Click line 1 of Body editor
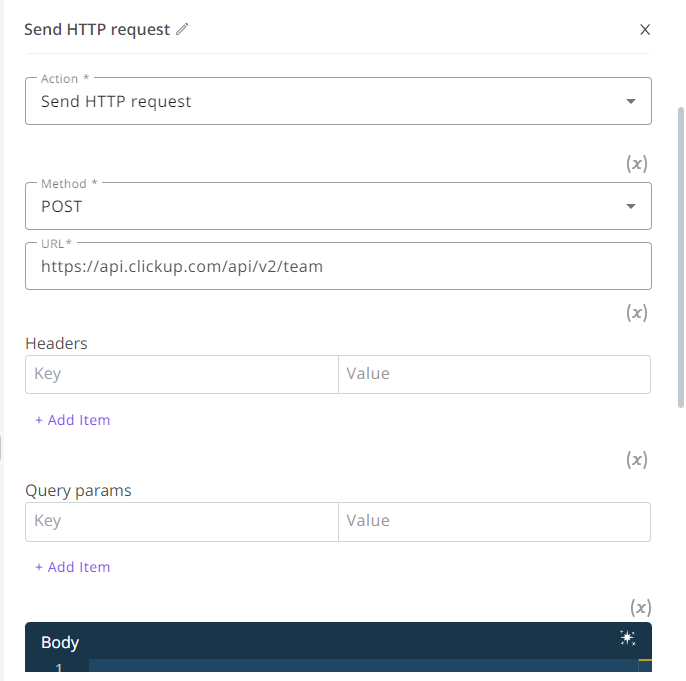The image size is (686, 681). 363,666
